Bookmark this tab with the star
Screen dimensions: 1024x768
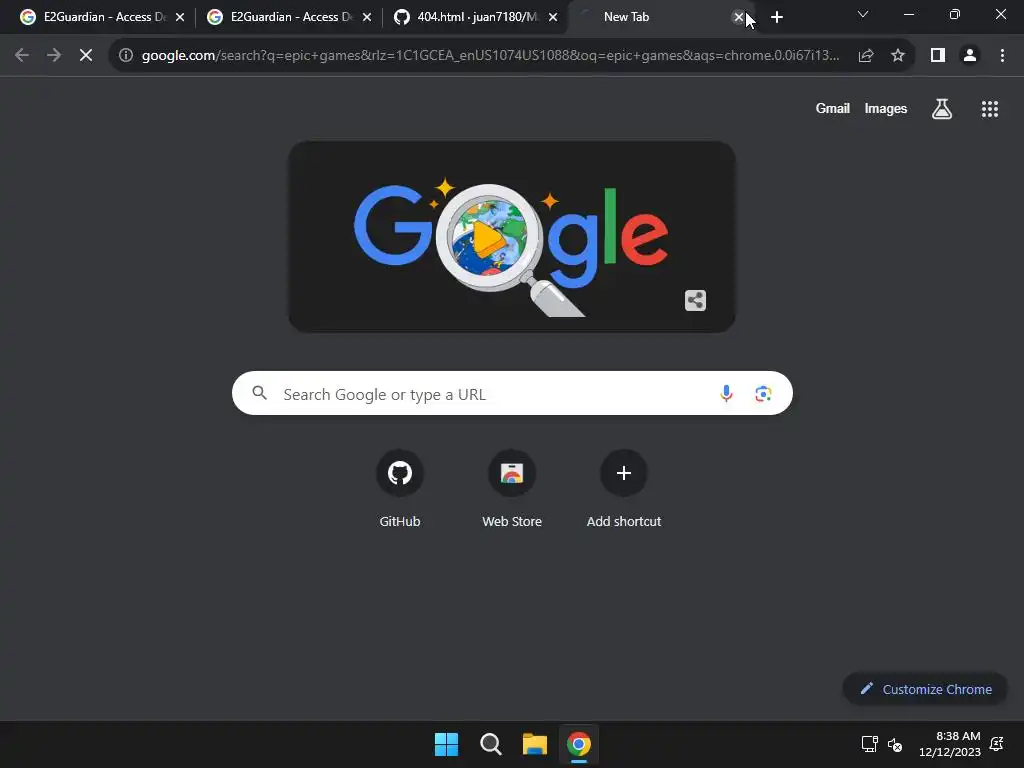[x=898, y=56]
